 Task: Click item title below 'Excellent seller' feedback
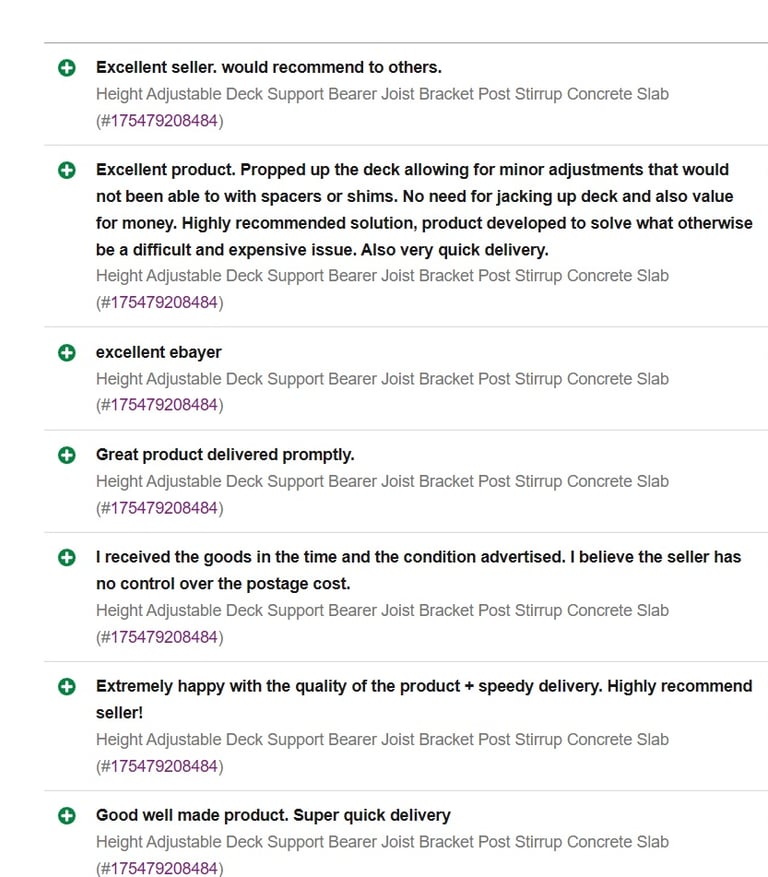382,95
